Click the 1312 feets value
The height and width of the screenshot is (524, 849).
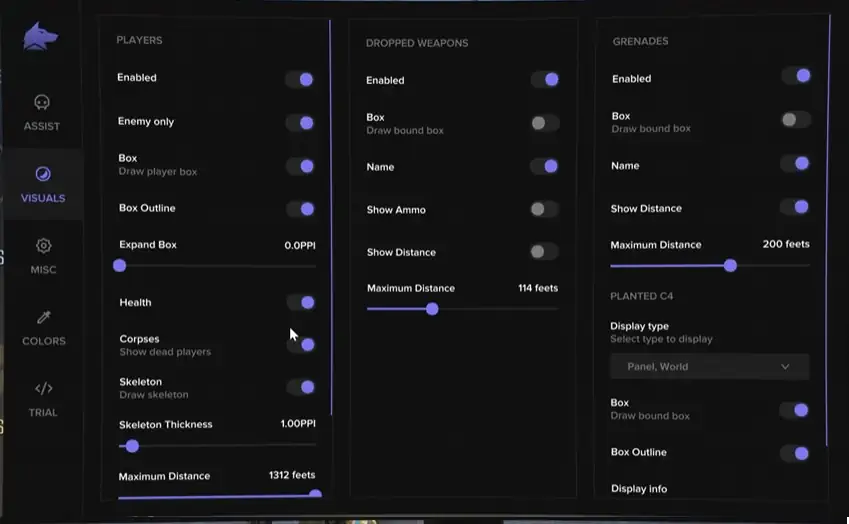292,475
